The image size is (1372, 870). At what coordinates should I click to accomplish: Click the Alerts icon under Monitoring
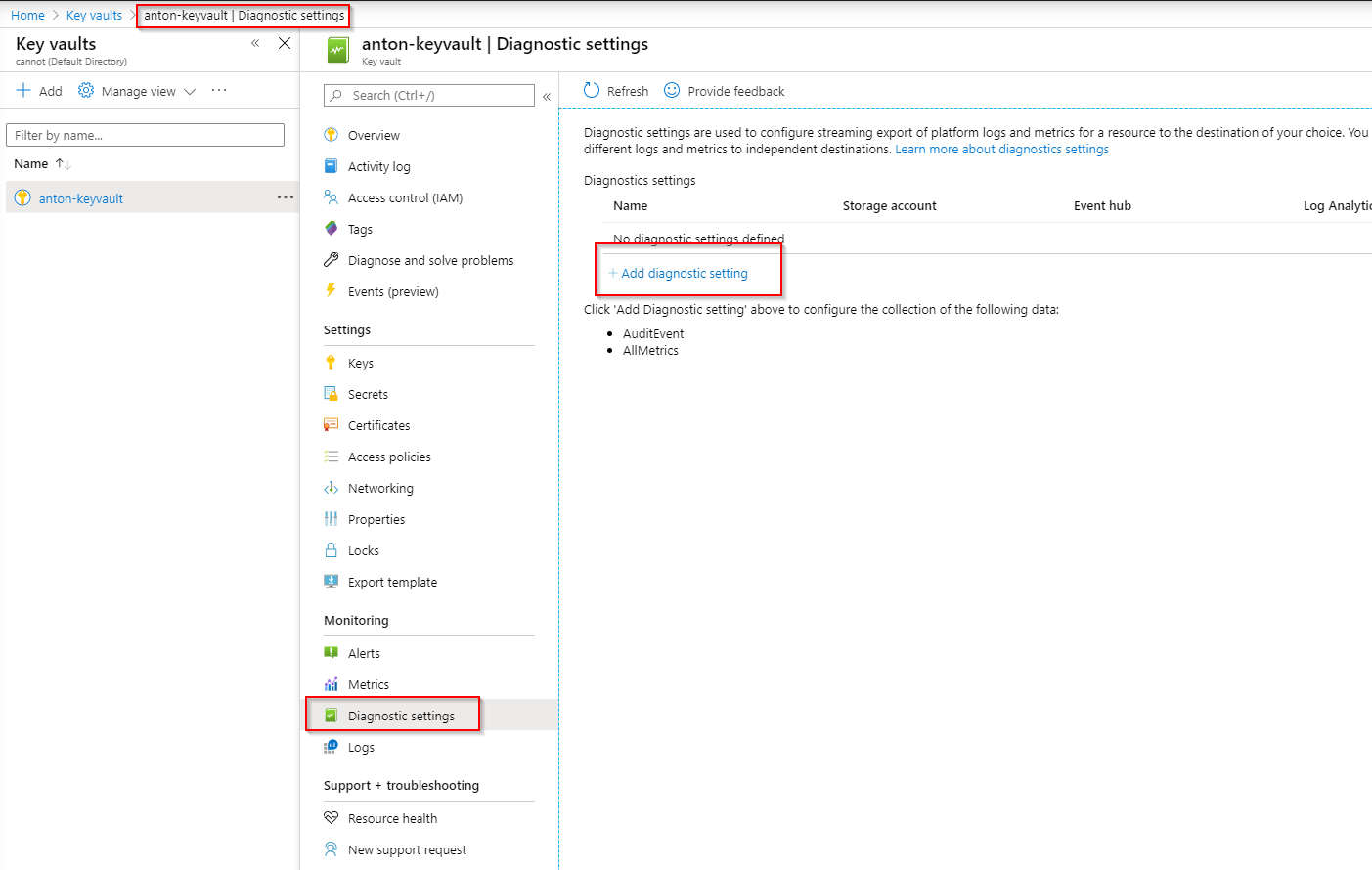tap(331, 653)
